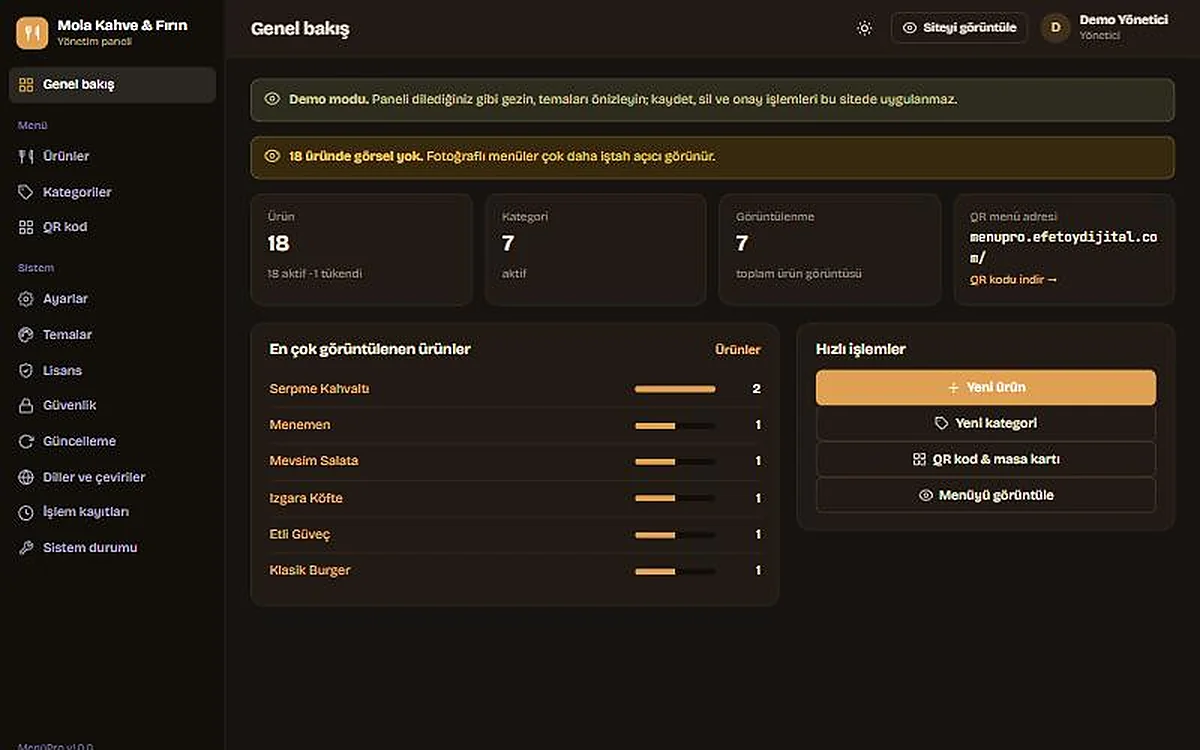The image size is (1200, 750).
Task: Click the Lisans shield icon
Action: 26,370
